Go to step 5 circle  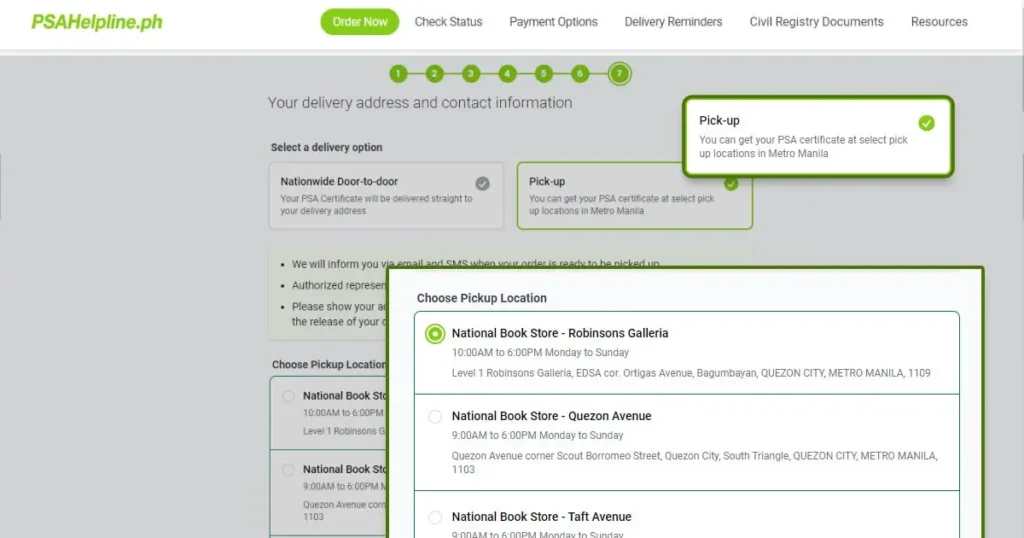[543, 74]
